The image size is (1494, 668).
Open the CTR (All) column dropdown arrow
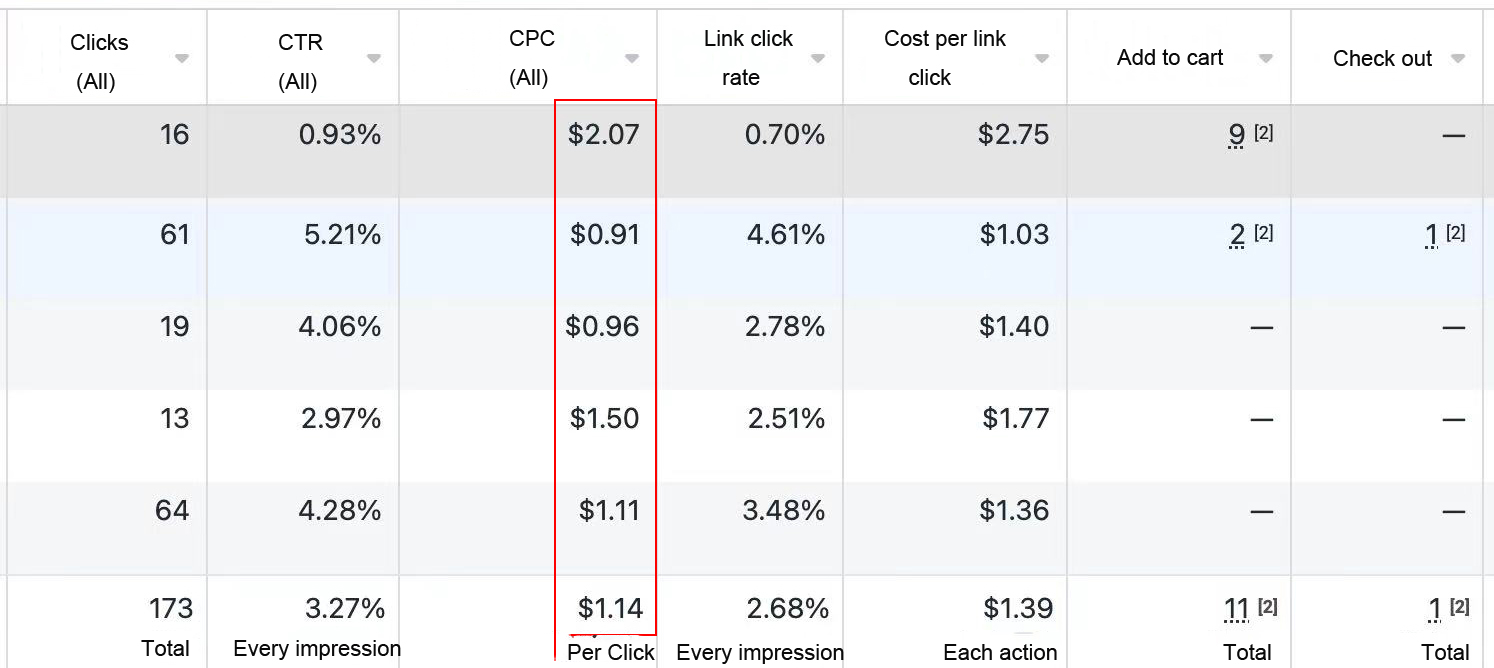373,59
